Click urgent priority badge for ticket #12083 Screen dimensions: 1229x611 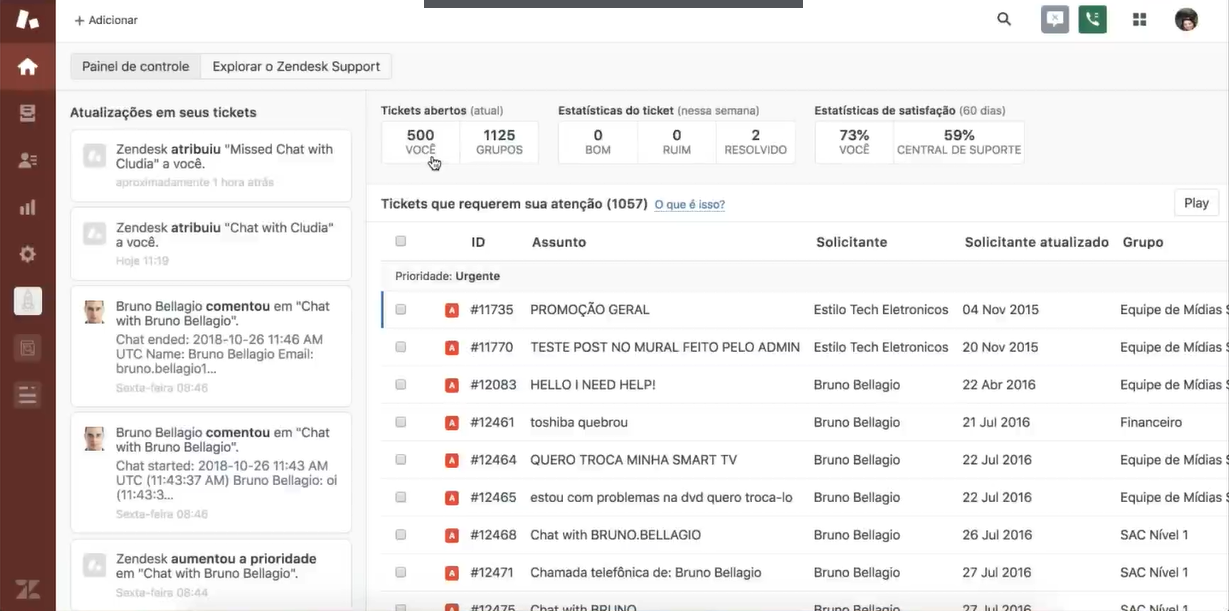(451, 385)
